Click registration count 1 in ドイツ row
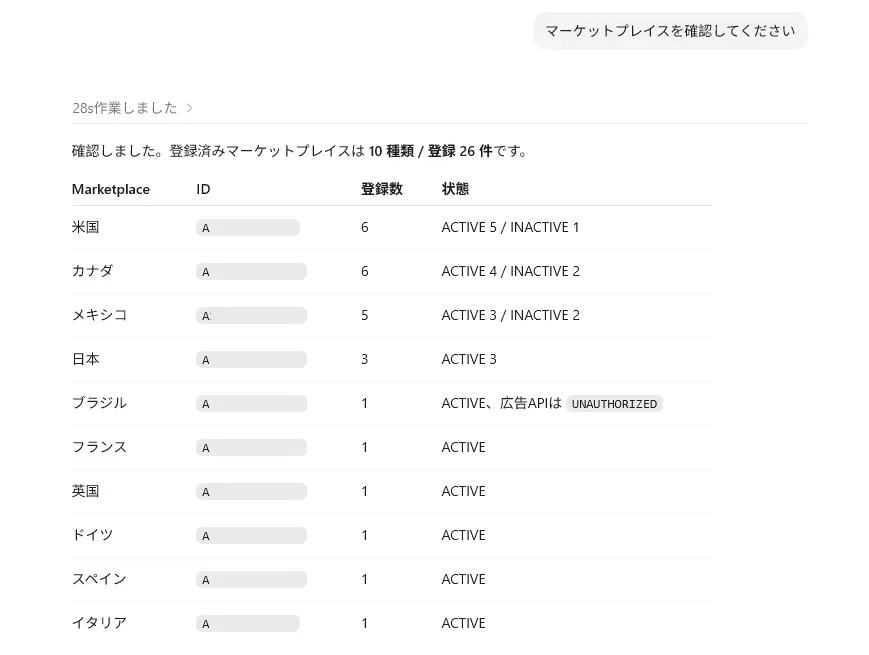The width and height of the screenshot is (869, 655). coord(365,535)
